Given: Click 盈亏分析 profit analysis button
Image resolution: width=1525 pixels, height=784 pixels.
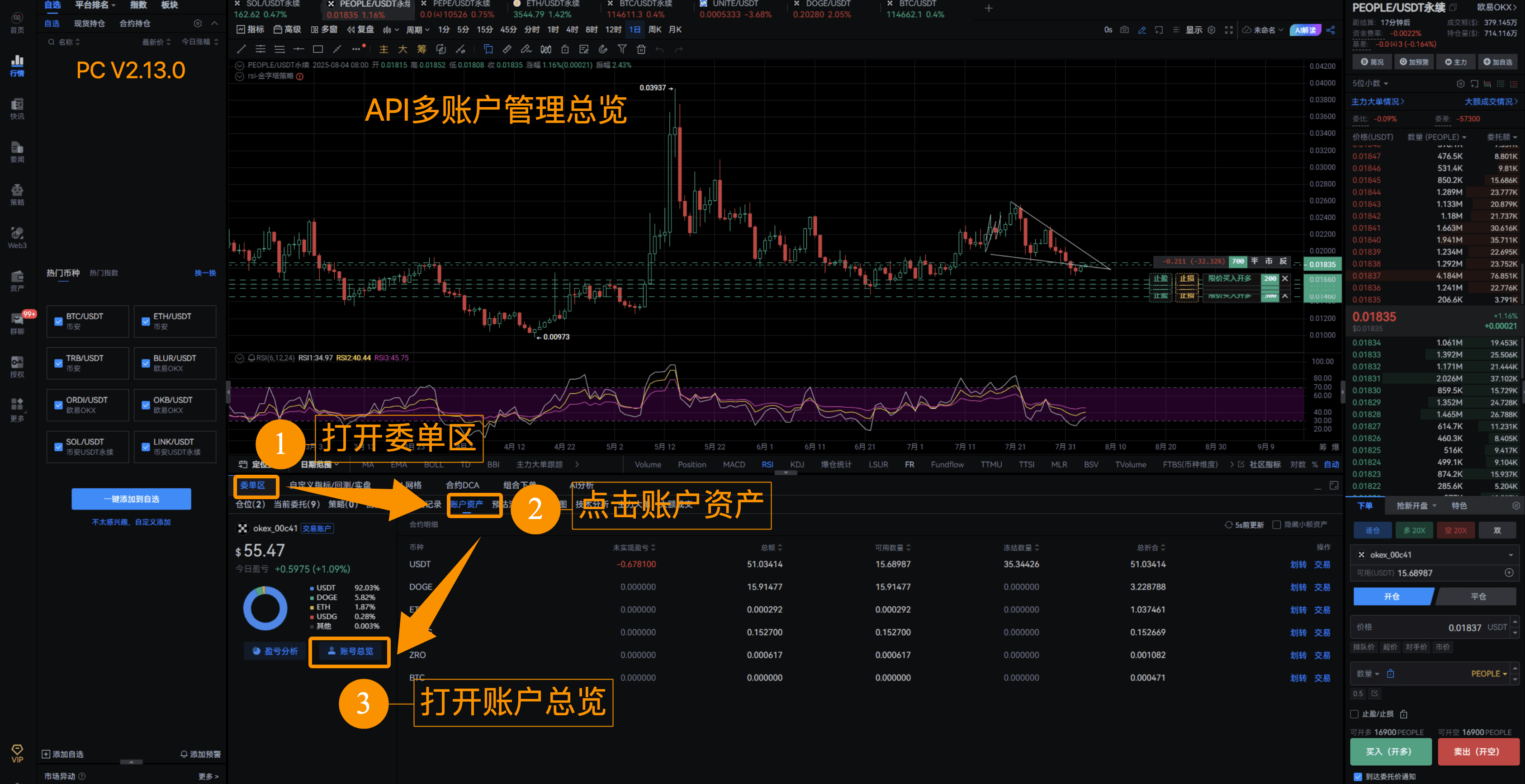Looking at the screenshot, I should [x=275, y=651].
